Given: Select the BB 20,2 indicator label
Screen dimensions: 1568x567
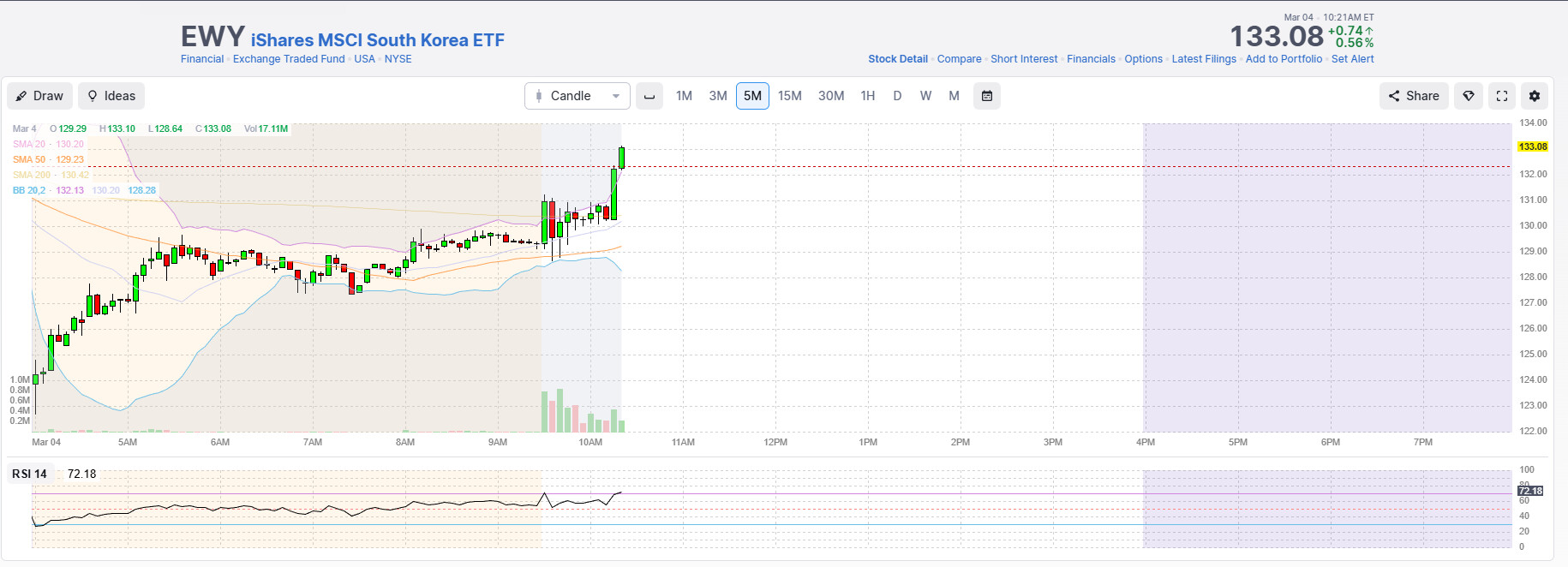Looking at the screenshot, I should 29,190.
